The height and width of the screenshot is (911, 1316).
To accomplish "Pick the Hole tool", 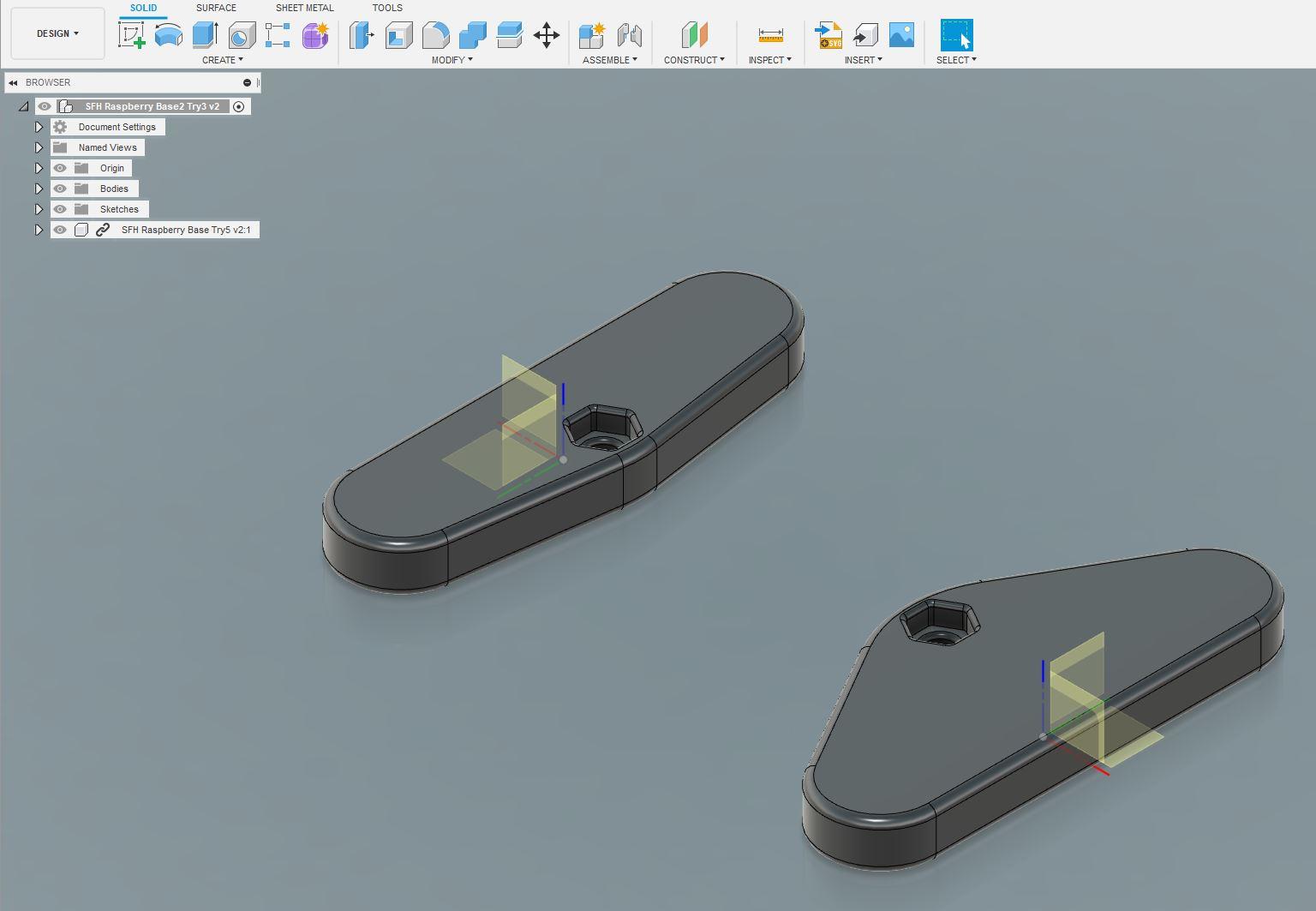I will click(242, 35).
